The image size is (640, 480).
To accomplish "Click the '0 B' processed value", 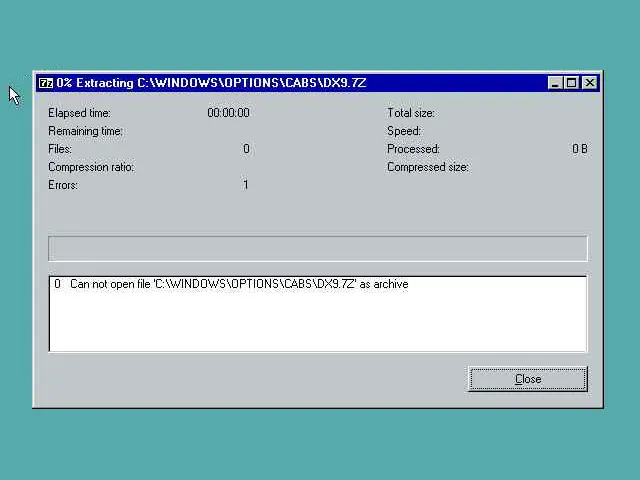I will [580, 149].
